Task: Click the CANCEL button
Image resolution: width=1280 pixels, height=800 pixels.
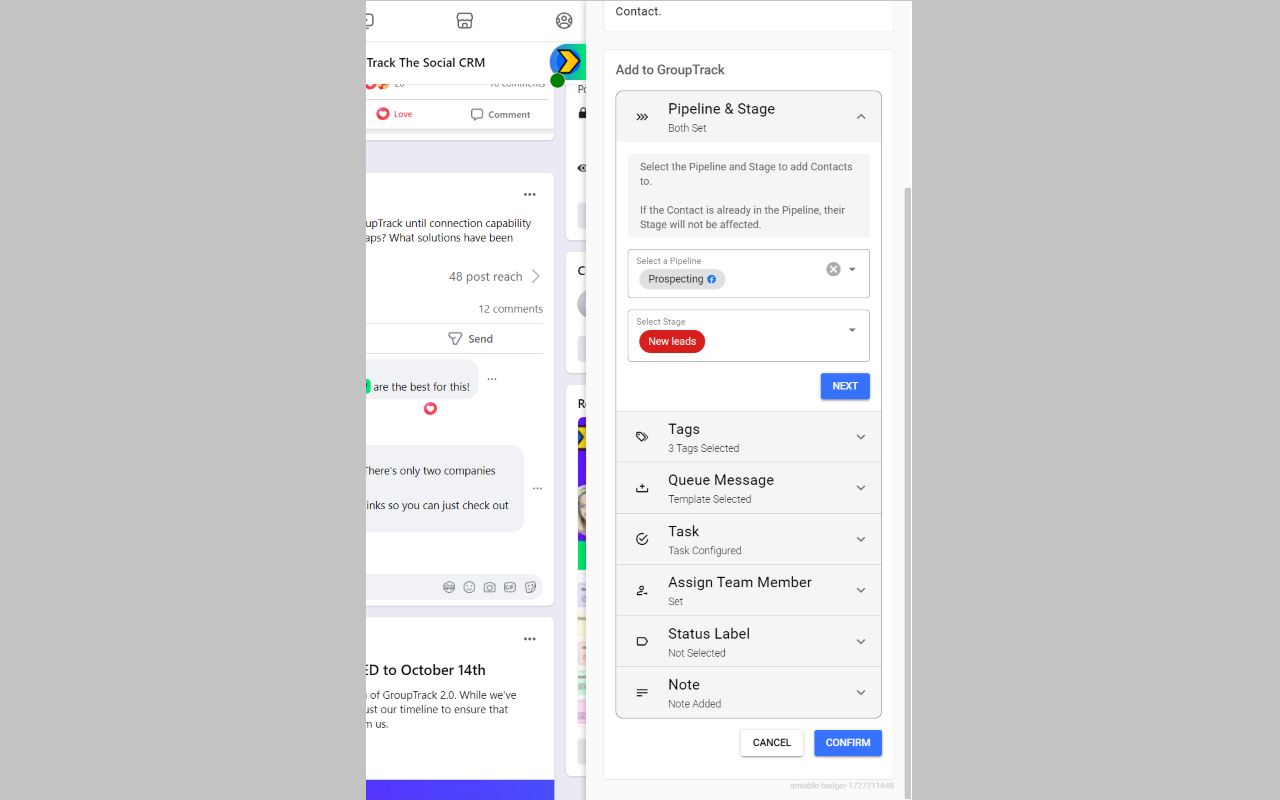Action: point(772,743)
